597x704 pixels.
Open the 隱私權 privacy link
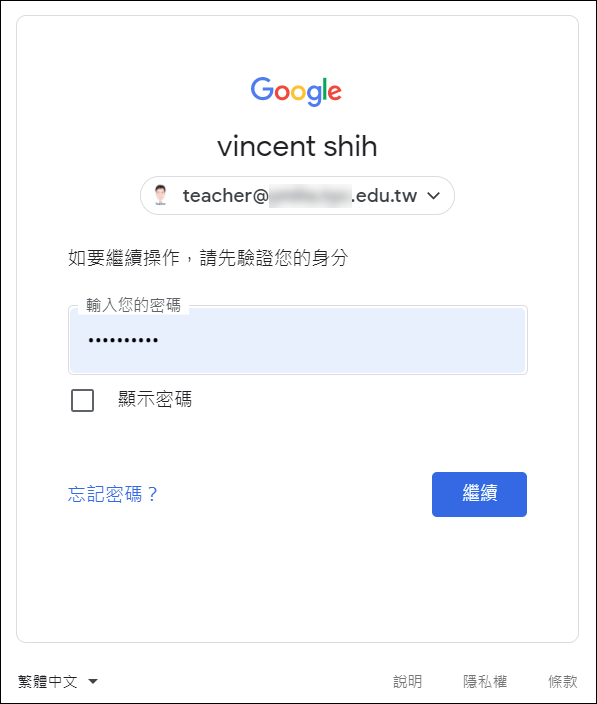tap(485, 682)
